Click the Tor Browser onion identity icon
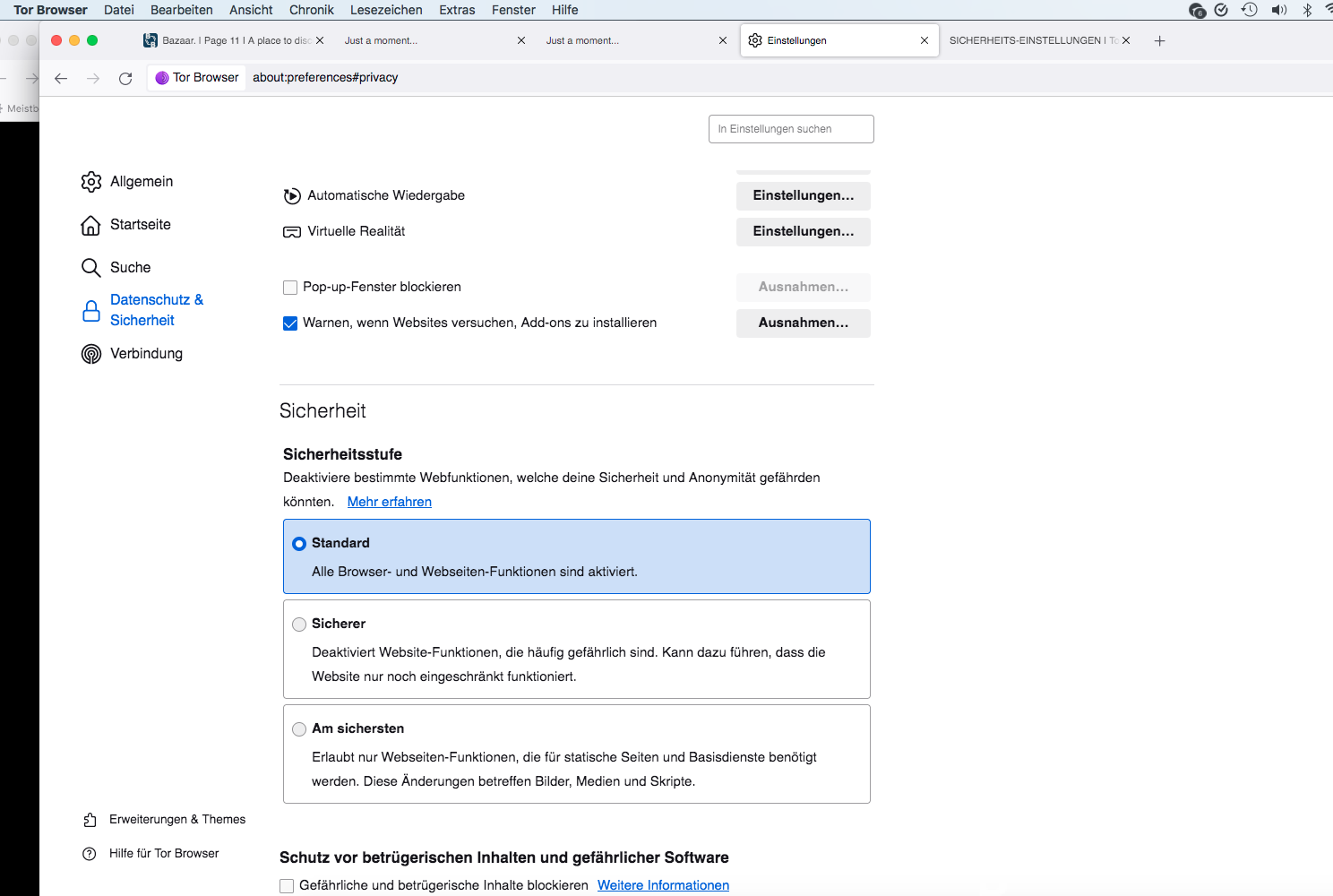Screen dimensions: 1333x896 pos(162,78)
